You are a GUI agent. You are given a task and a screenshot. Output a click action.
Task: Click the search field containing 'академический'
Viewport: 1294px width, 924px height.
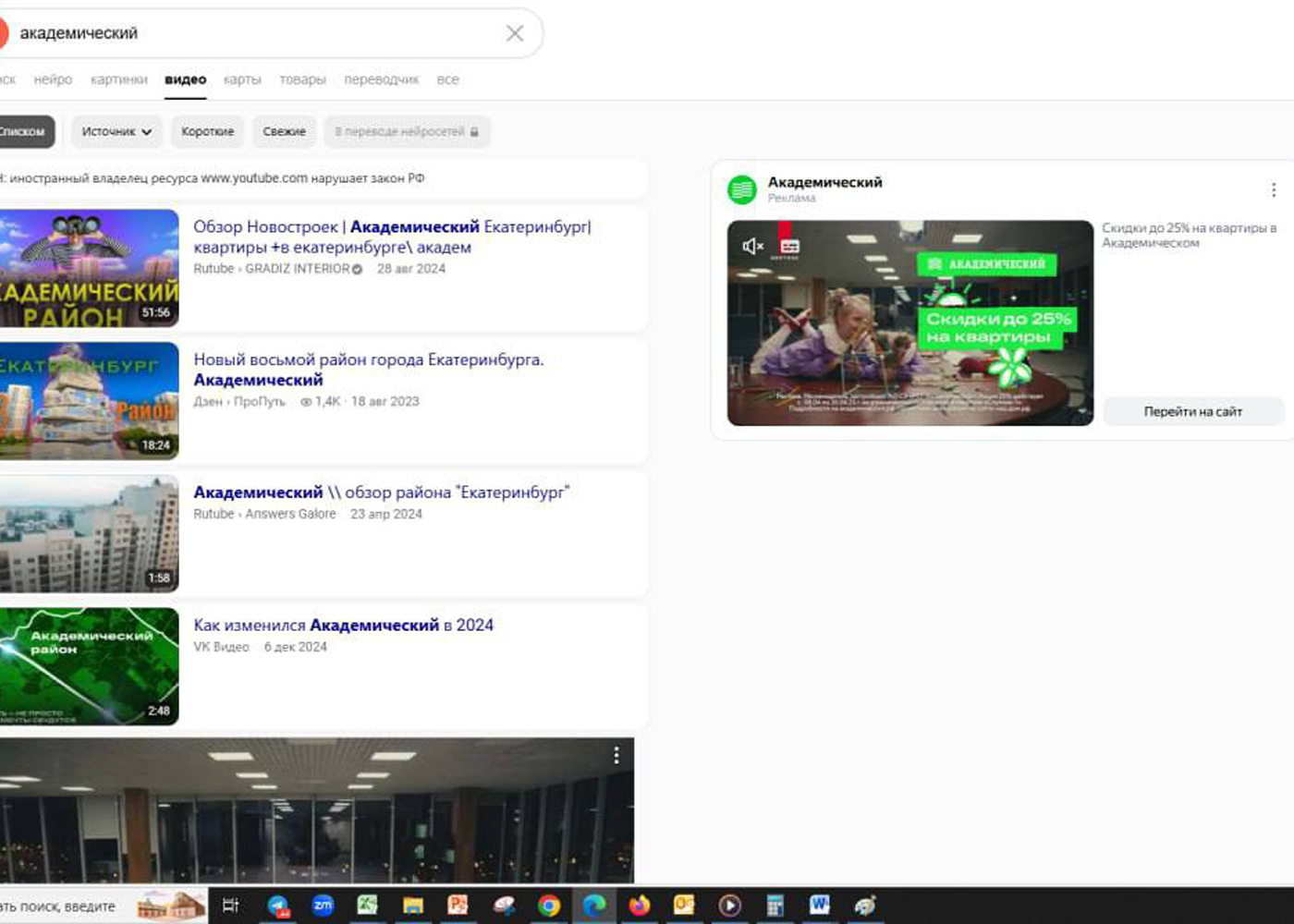tap(259, 33)
